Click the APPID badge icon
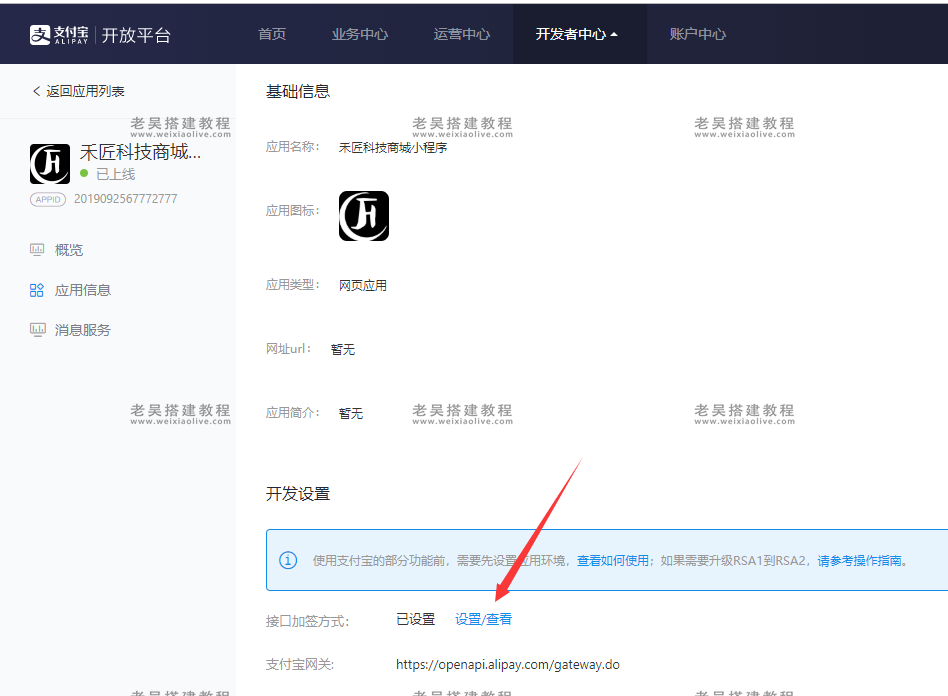 coord(48,199)
